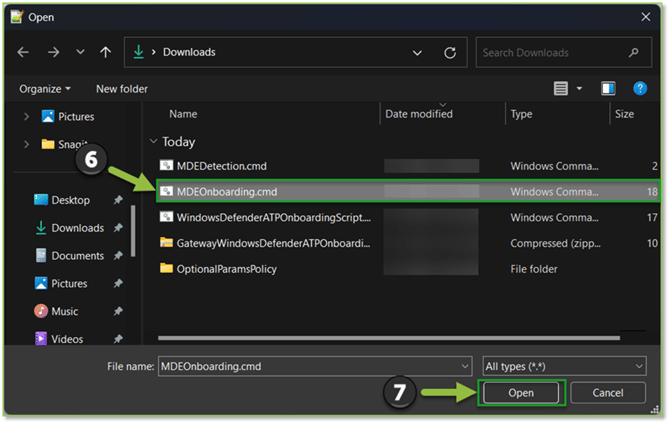Screen dimensions: 670x424
Task: Expand the Pictures tree node
Action: (x=27, y=116)
